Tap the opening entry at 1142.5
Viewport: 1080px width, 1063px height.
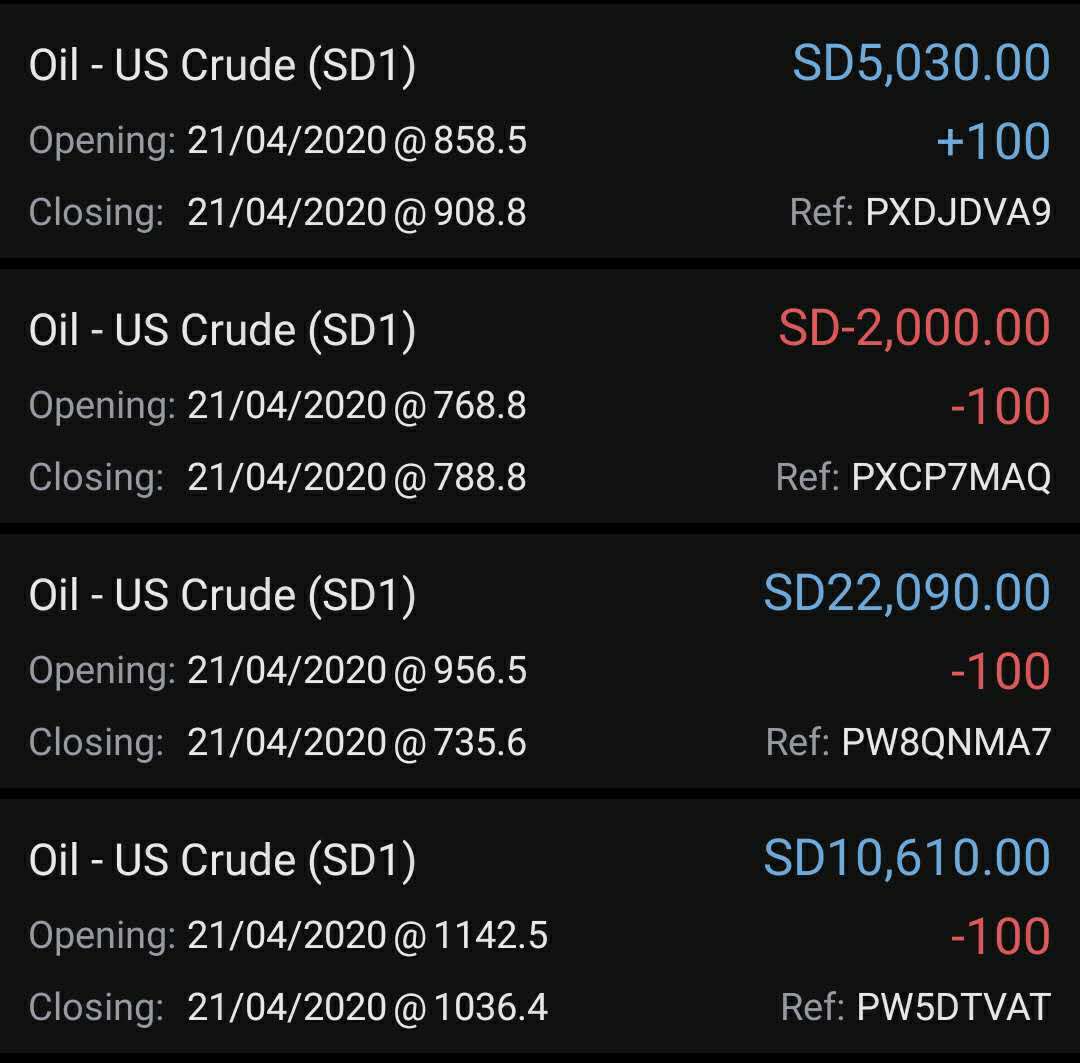pyautogui.click(x=367, y=935)
